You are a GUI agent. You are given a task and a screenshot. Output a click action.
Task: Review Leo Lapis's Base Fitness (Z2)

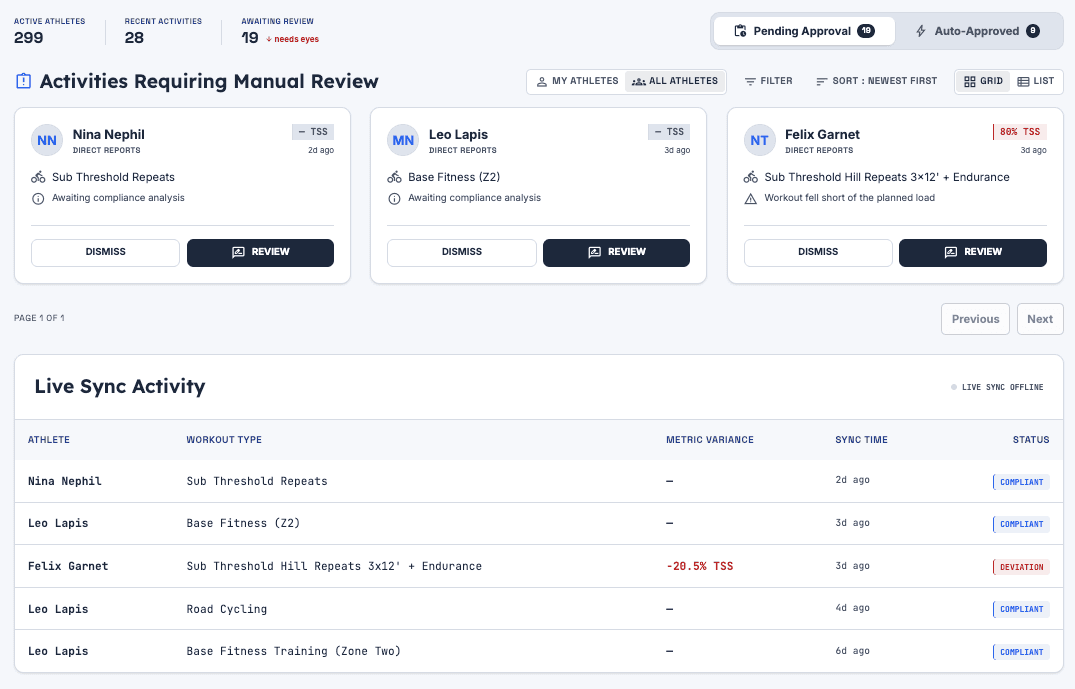616,252
